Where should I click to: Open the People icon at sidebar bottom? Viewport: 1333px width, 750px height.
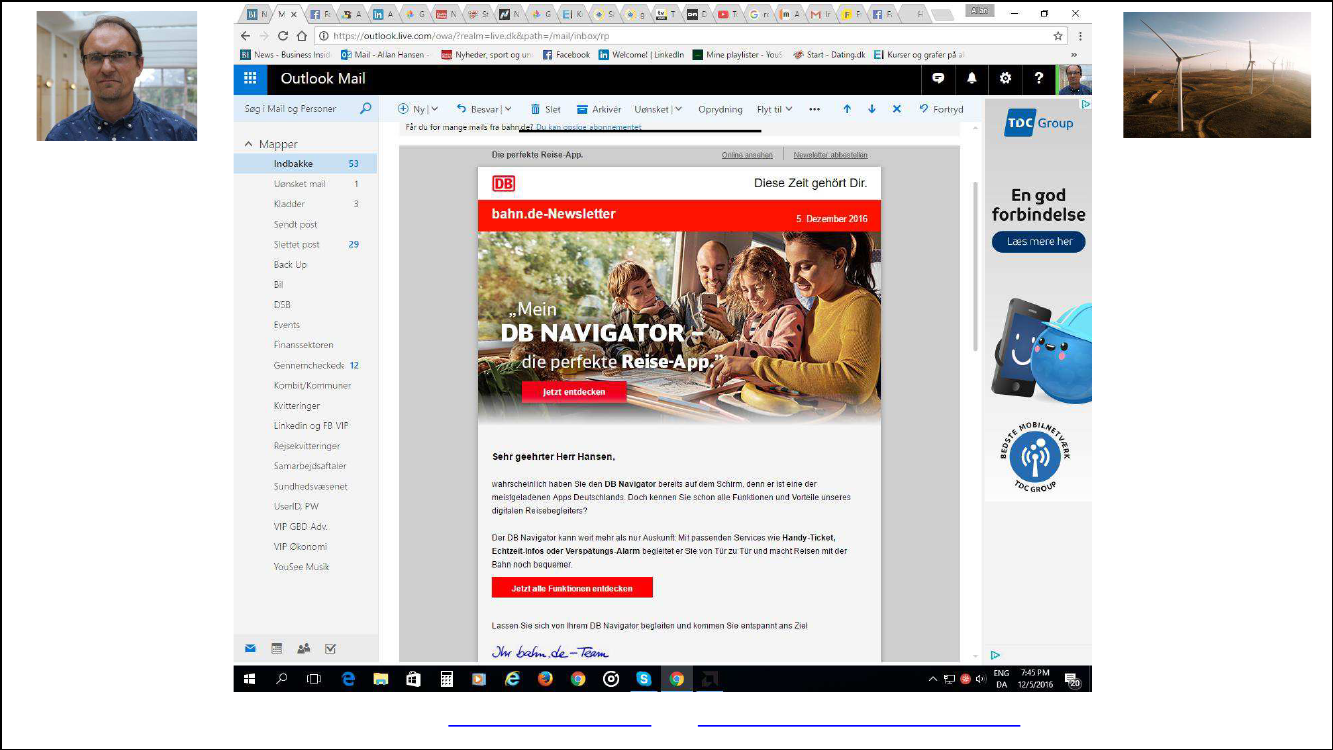[x=303, y=648]
